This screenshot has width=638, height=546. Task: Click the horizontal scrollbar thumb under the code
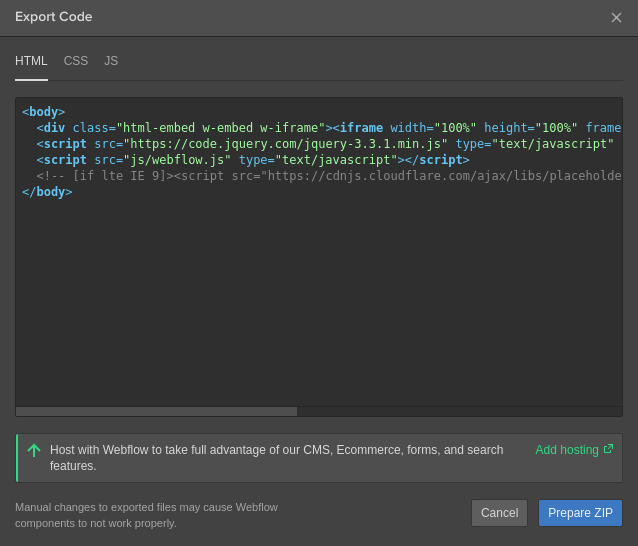coord(156,411)
